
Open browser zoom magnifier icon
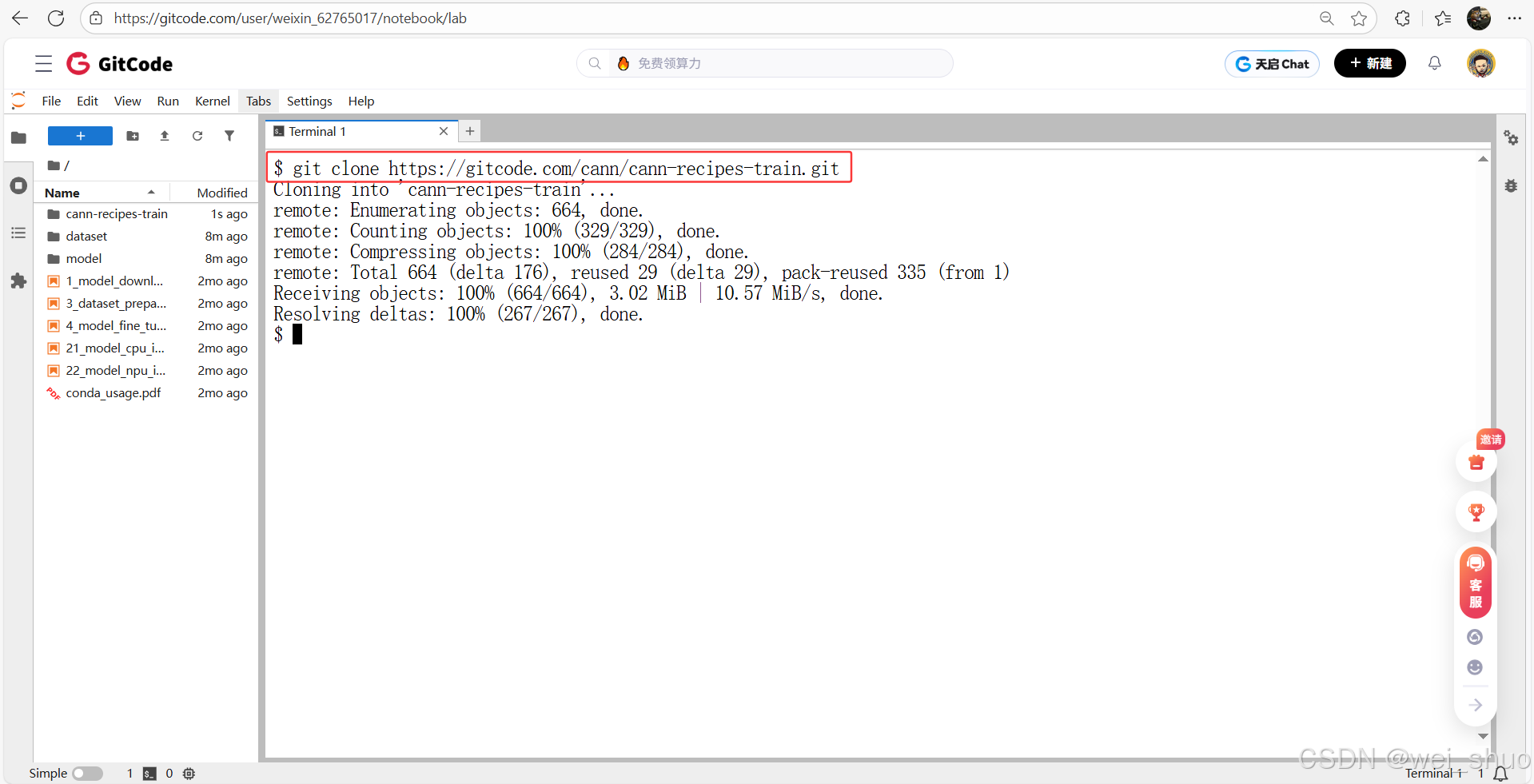click(1326, 18)
